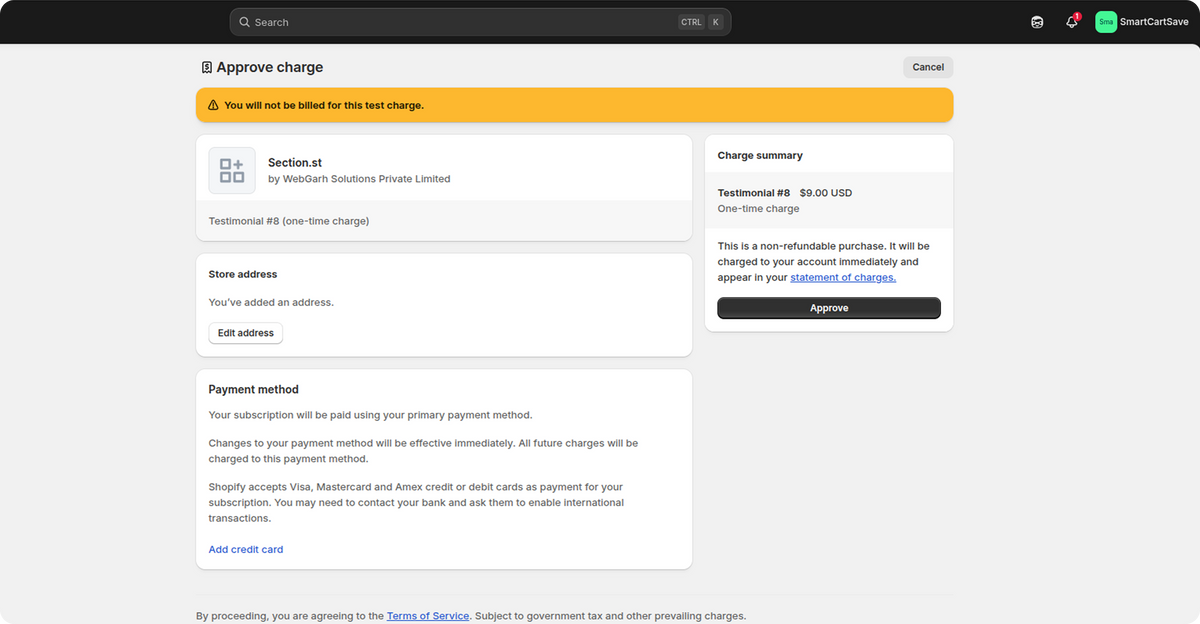Open the statement of charges link

[x=843, y=277]
